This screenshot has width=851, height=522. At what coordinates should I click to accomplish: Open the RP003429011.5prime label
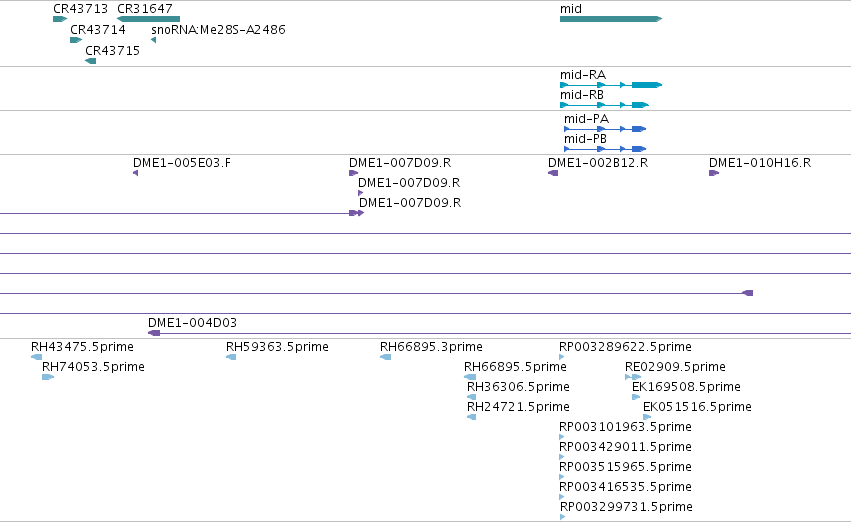(625, 447)
